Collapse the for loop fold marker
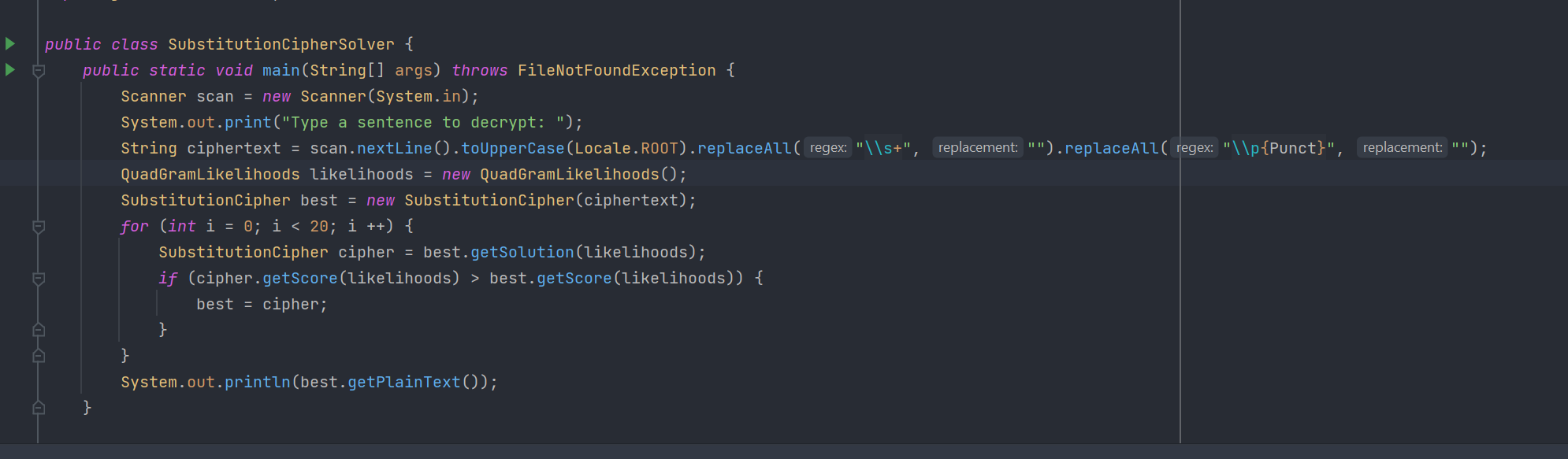 point(39,227)
